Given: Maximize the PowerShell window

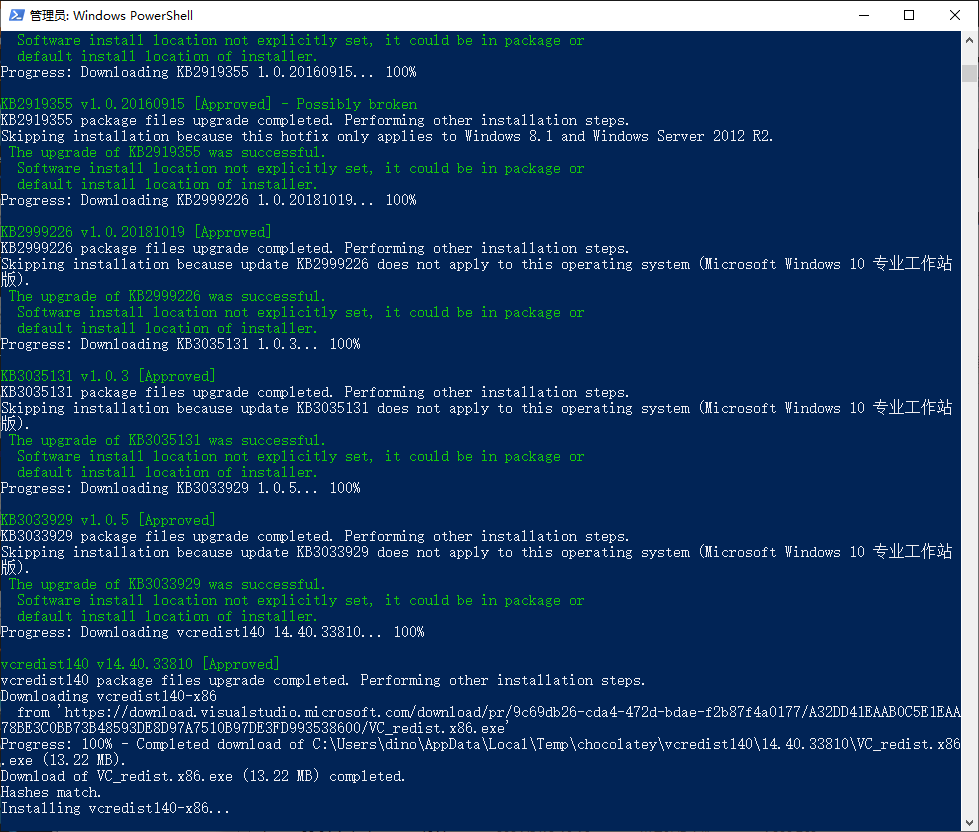Looking at the screenshot, I should 909,15.
